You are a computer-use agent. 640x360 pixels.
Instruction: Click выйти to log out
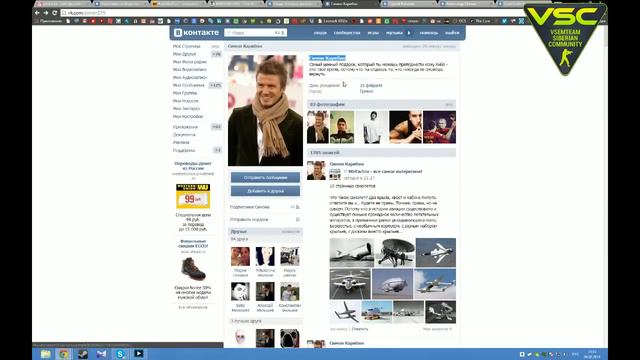pyautogui.click(x=452, y=33)
